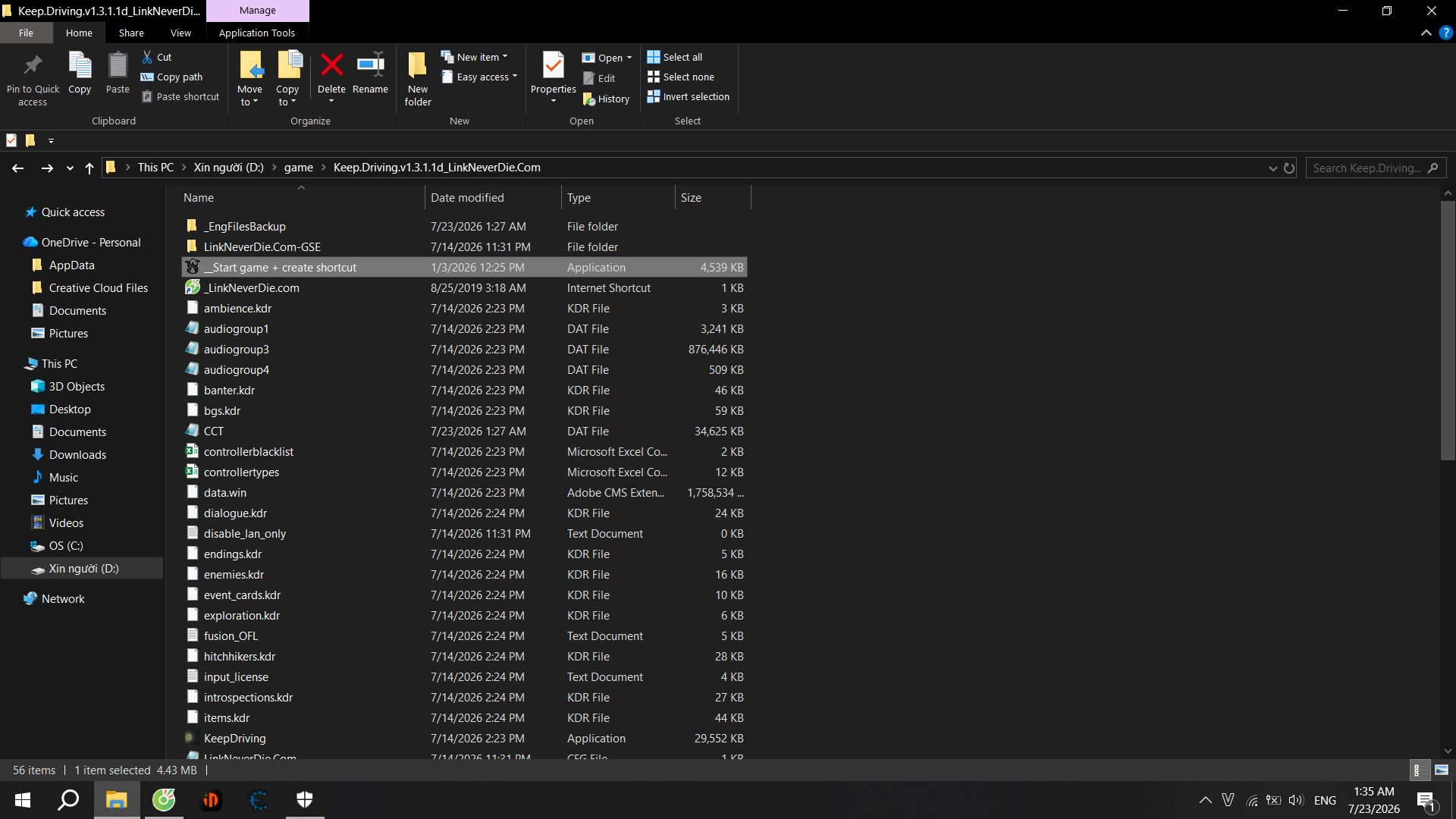
Task: Sort files by Size column
Action: tap(713, 197)
